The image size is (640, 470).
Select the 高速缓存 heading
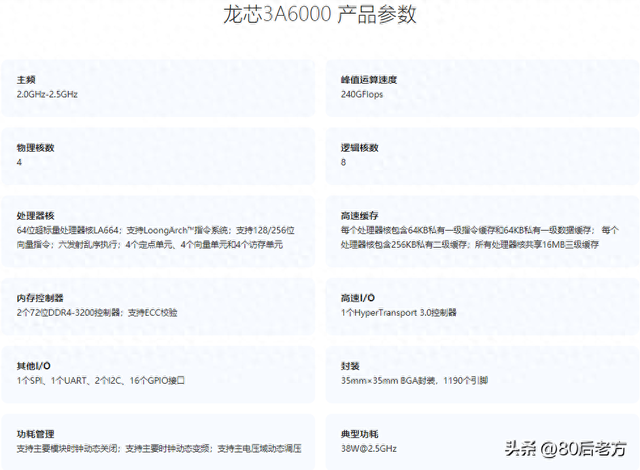tap(360, 216)
